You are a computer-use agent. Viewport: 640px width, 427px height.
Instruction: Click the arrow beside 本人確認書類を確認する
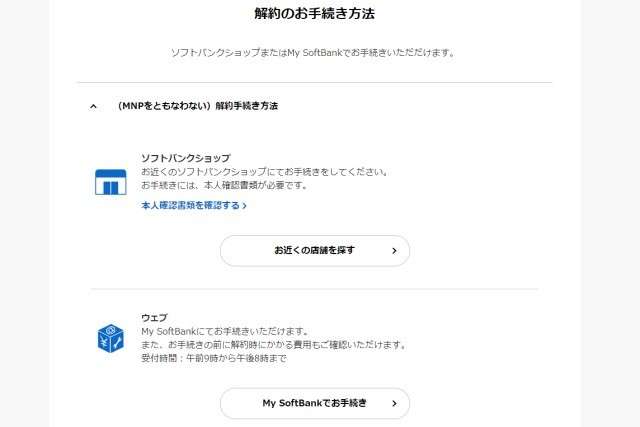(x=244, y=205)
